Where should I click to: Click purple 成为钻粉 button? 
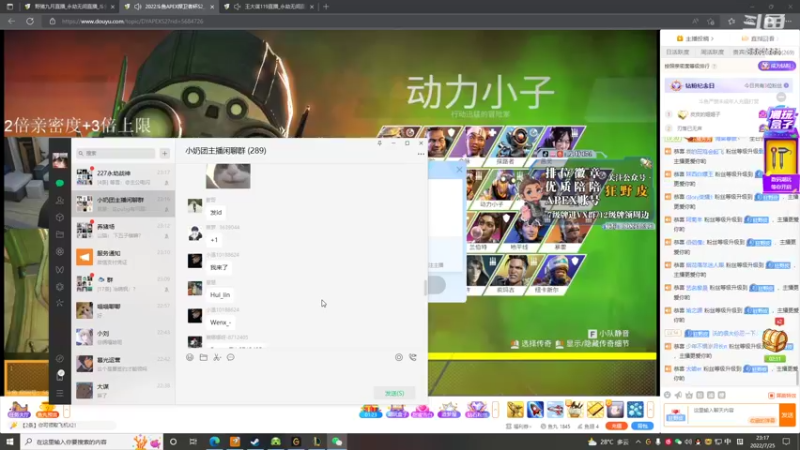pyautogui.click(x=776, y=66)
